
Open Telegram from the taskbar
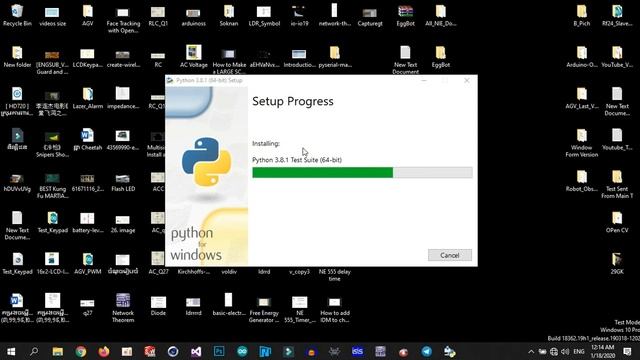point(427,351)
